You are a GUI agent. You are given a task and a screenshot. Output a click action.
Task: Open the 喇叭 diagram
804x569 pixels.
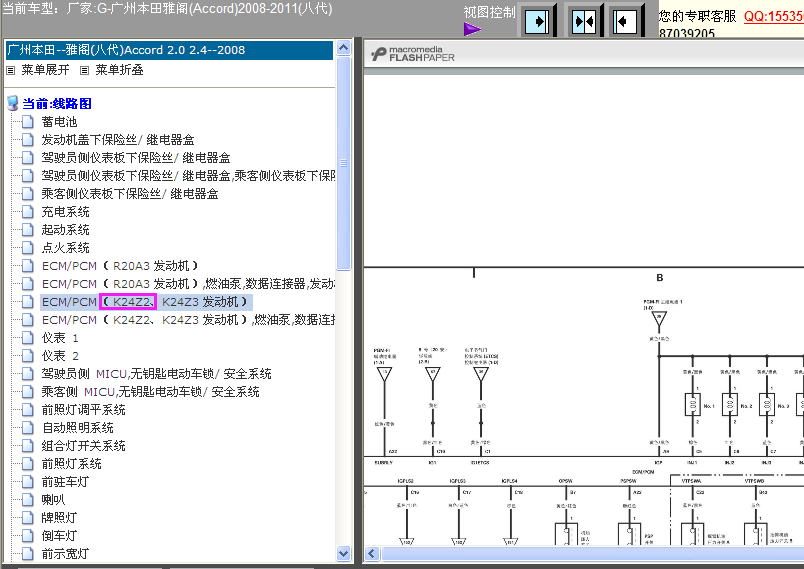click(x=53, y=499)
